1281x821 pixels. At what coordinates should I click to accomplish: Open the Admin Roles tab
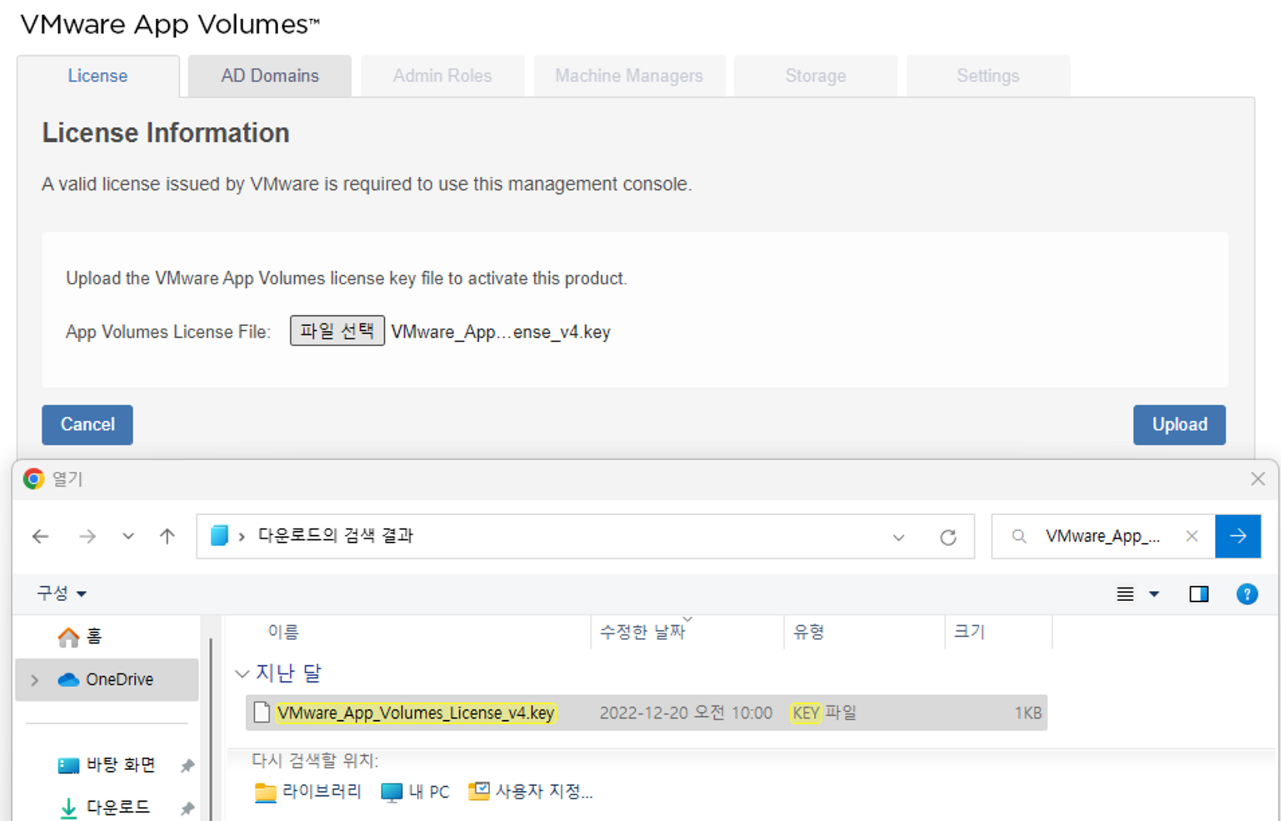pyautogui.click(x=442, y=76)
